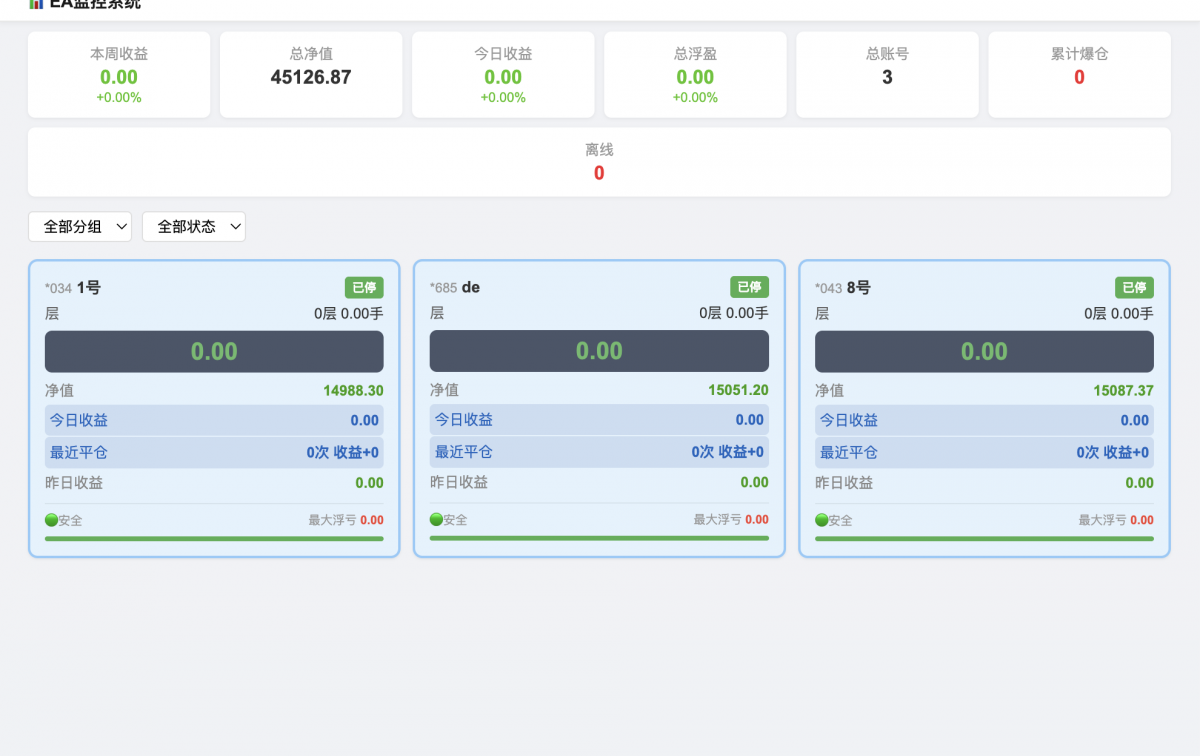This screenshot has width=1200, height=756.
Task: Open the 全部状态 status filter dropdown
Action: pyautogui.click(x=194, y=227)
